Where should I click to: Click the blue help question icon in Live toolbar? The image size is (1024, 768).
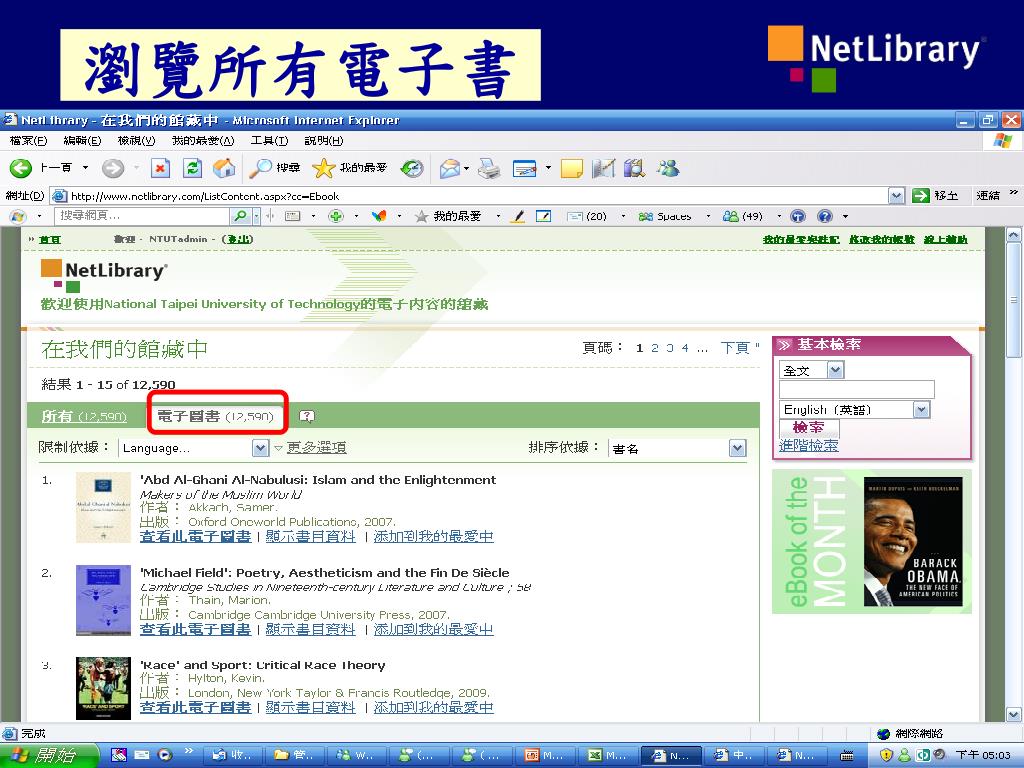click(x=825, y=216)
